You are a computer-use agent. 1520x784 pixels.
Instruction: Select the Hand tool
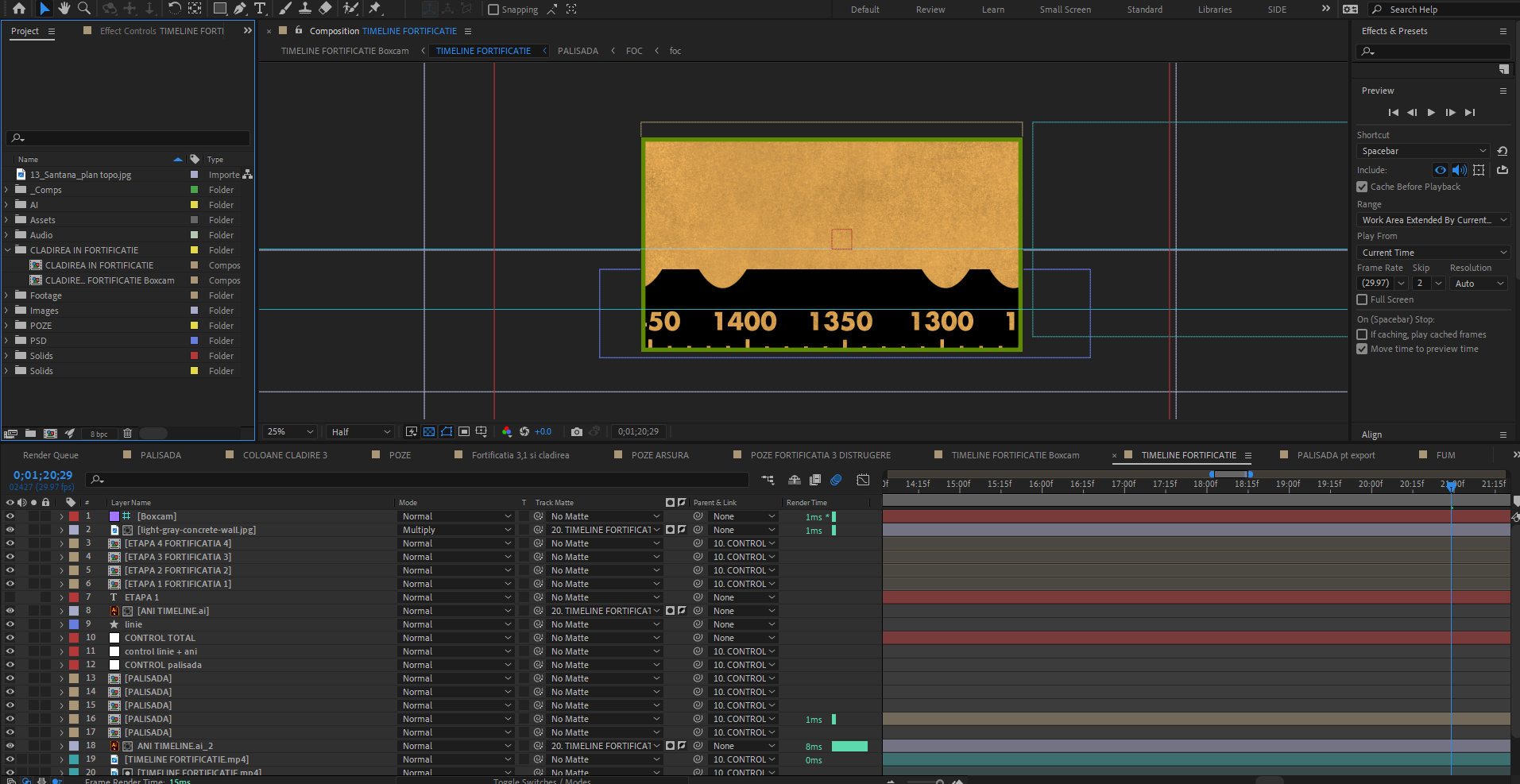point(64,9)
